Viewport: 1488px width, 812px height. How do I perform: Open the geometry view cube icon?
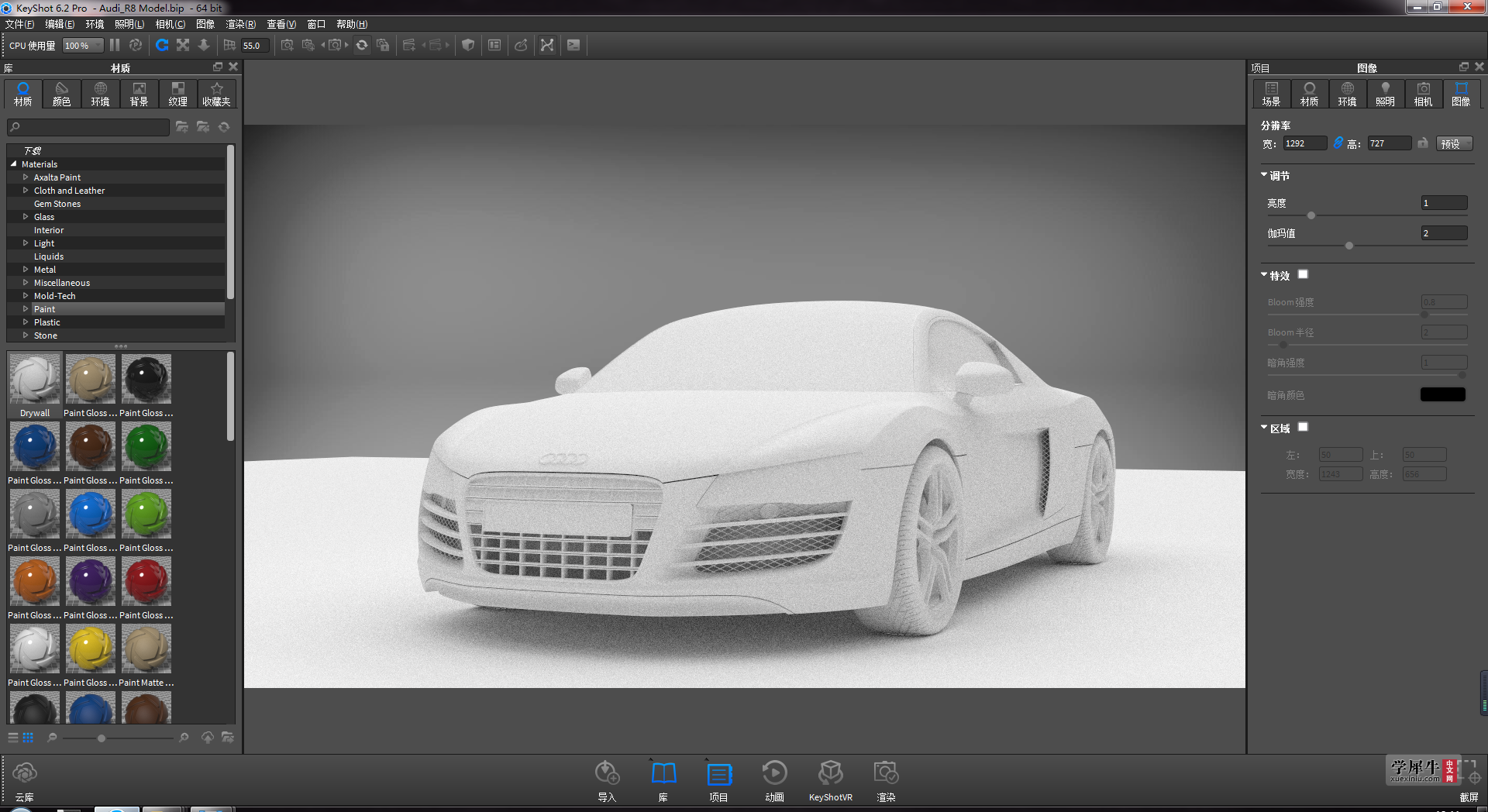pos(468,45)
